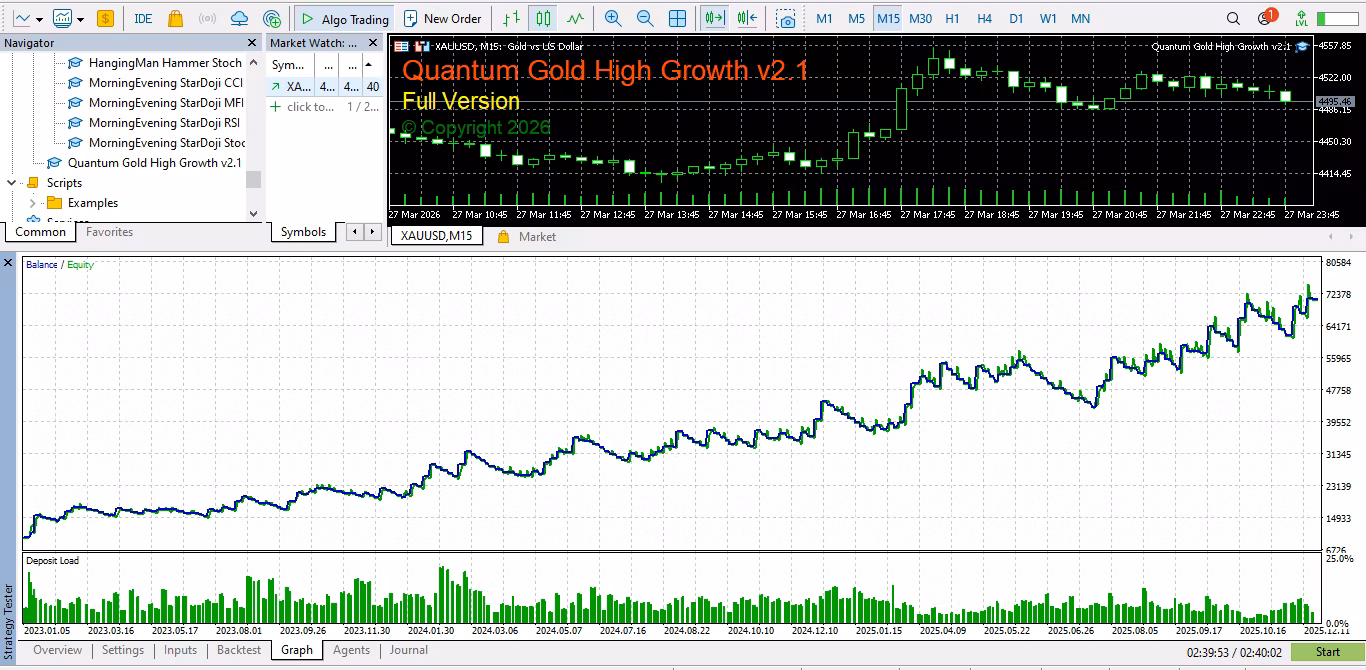Collapse the Scripts tree node
The image size is (1366, 670).
pyautogui.click(x=11, y=183)
